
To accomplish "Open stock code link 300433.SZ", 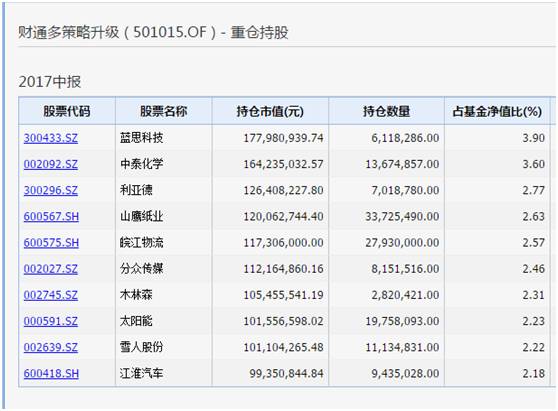I will click(51, 138).
